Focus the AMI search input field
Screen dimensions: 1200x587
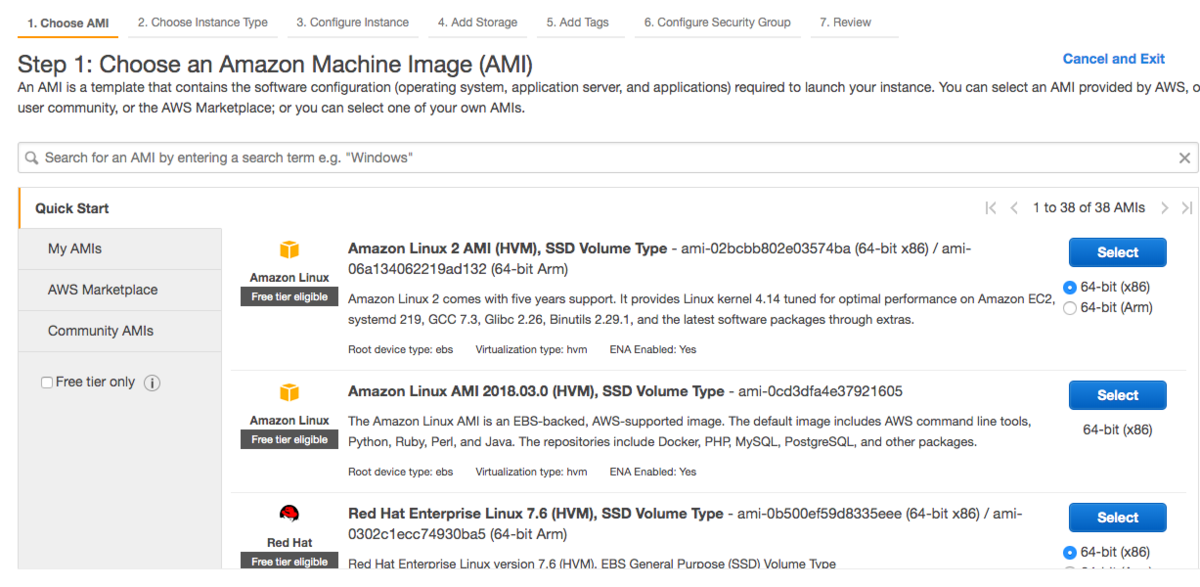[x=608, y=158]
